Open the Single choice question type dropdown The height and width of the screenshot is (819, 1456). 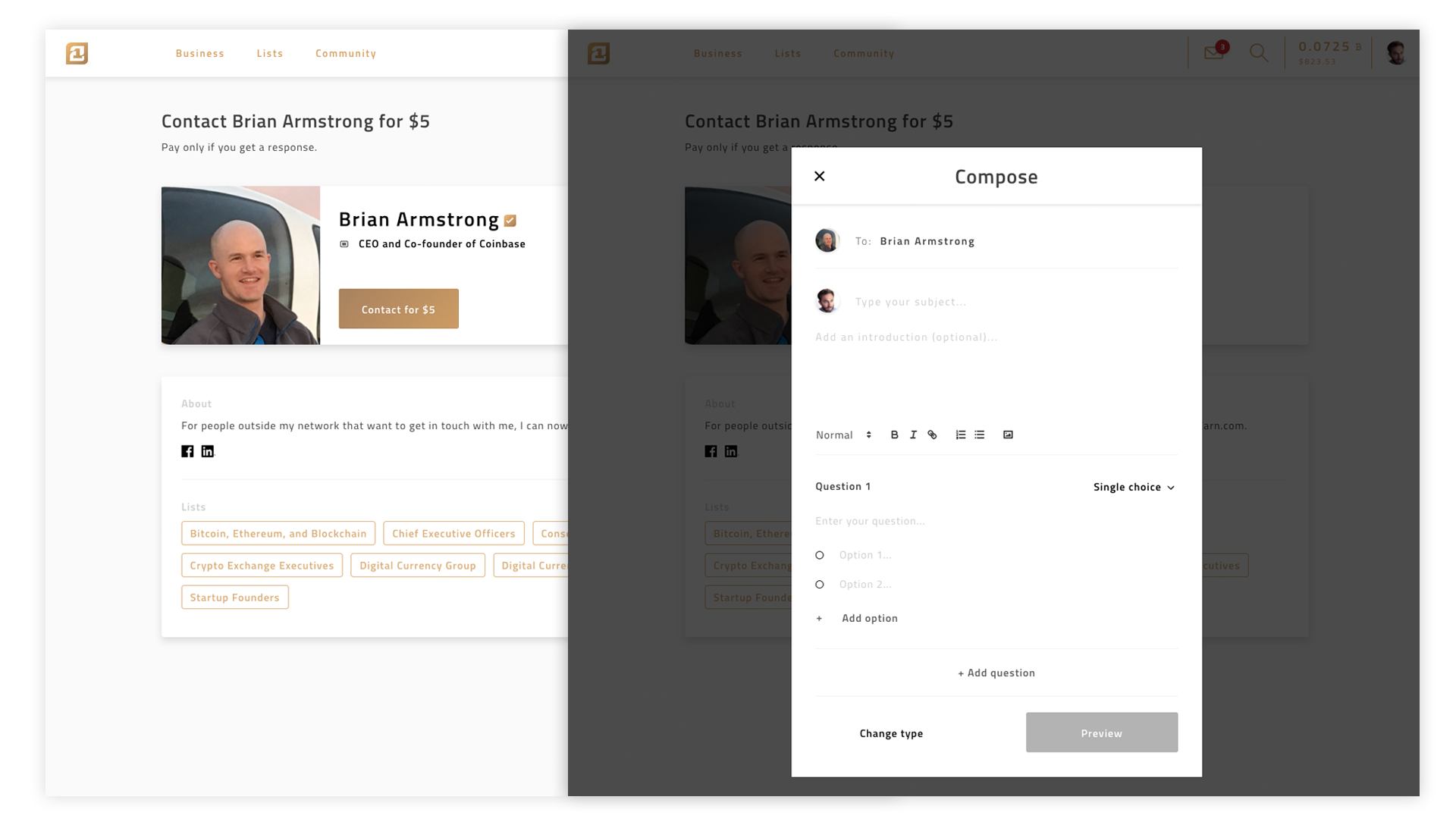tap(1134, 487)
